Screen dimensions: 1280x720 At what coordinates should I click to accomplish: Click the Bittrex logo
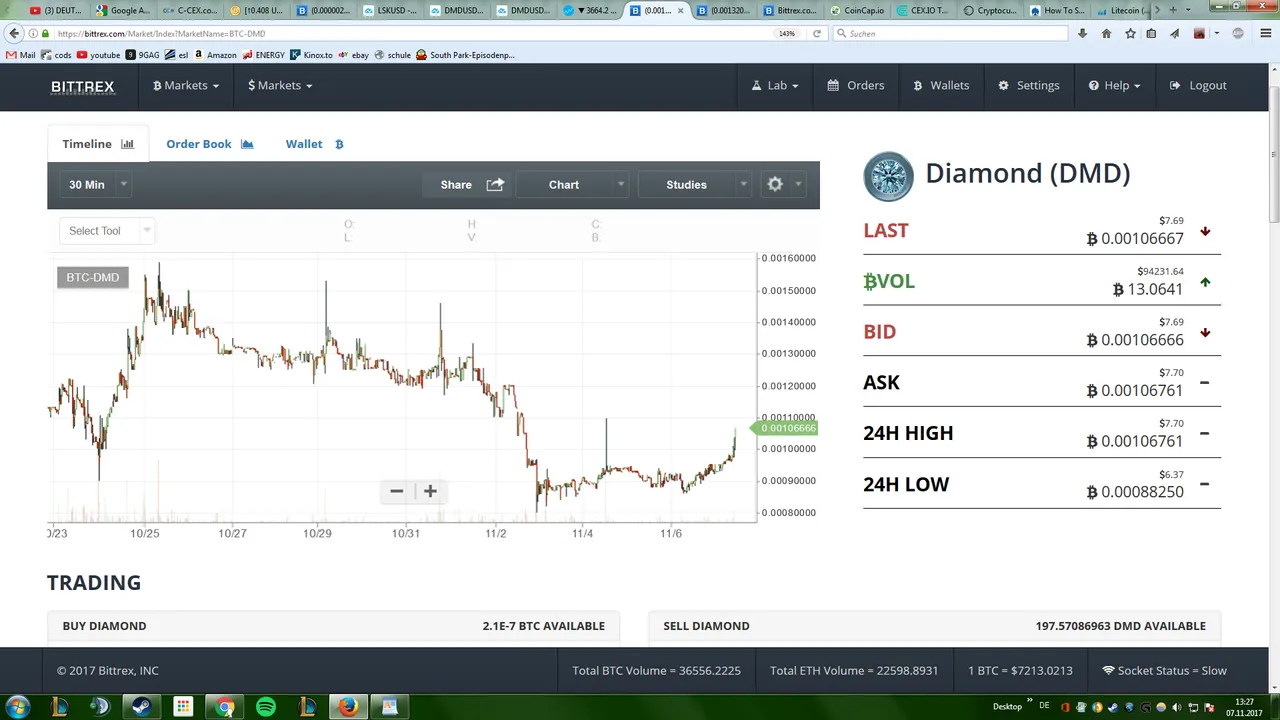pyautogui.click(x=83, y=86)
